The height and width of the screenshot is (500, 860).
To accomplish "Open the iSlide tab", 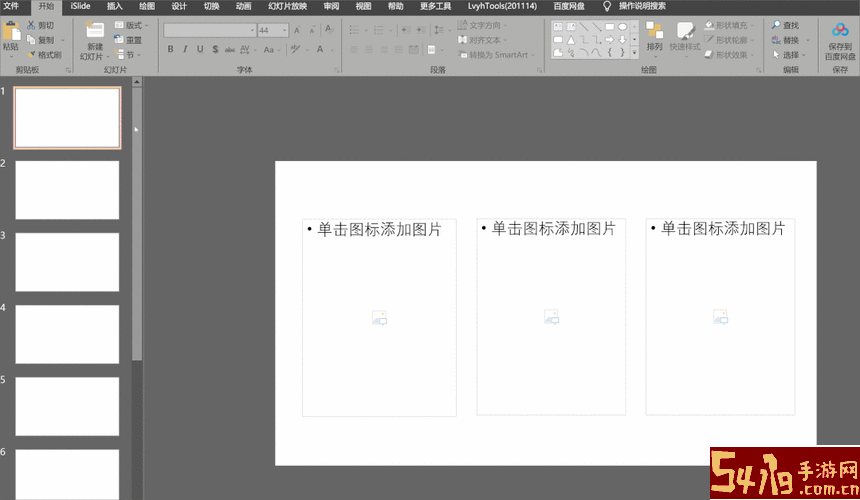I will point(80,6).
